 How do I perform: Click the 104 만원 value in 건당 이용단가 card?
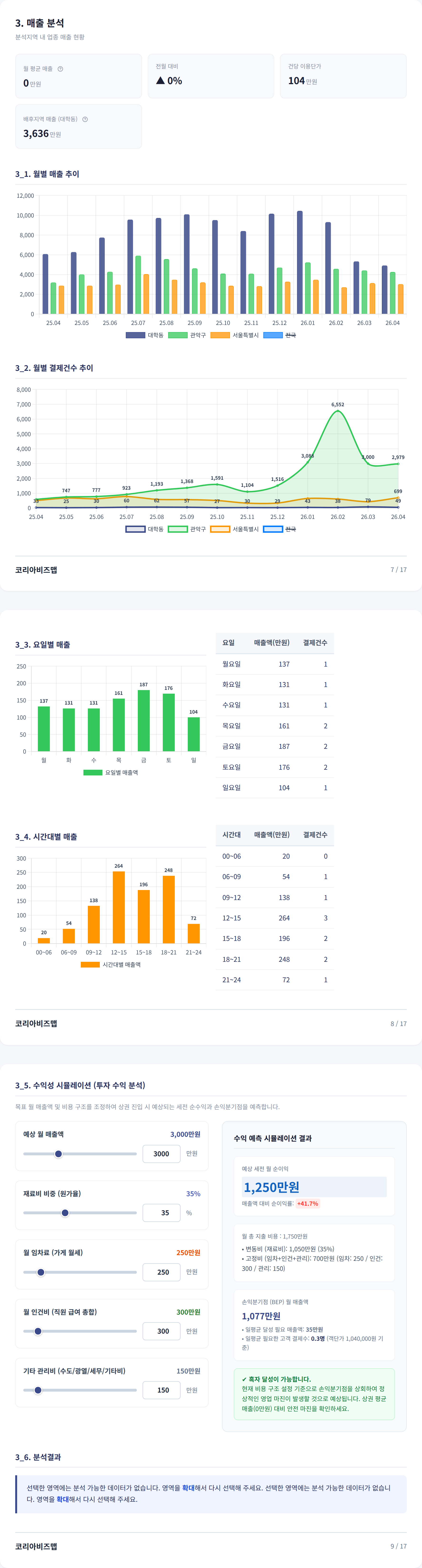click(x=303, y=81)
